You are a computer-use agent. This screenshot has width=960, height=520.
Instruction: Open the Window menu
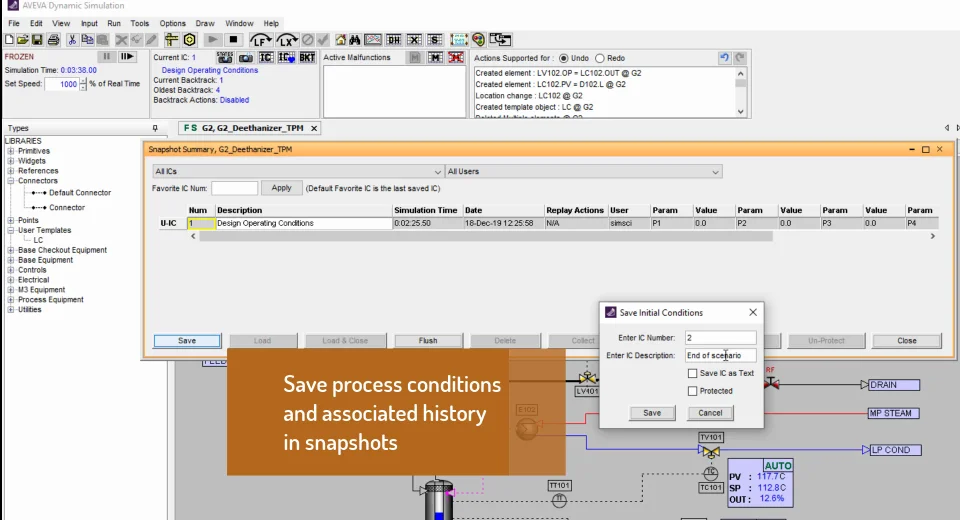[x=239, y=23]
